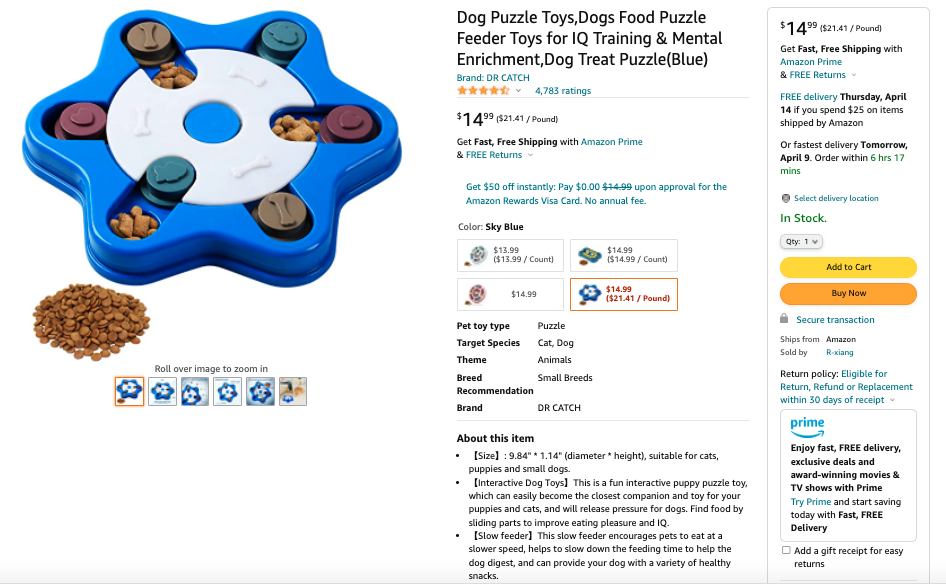The image size is (946, 584).
Task: Pick the selected Sky Blue $21.41/Pound swatch
Action: click(624, 294)
